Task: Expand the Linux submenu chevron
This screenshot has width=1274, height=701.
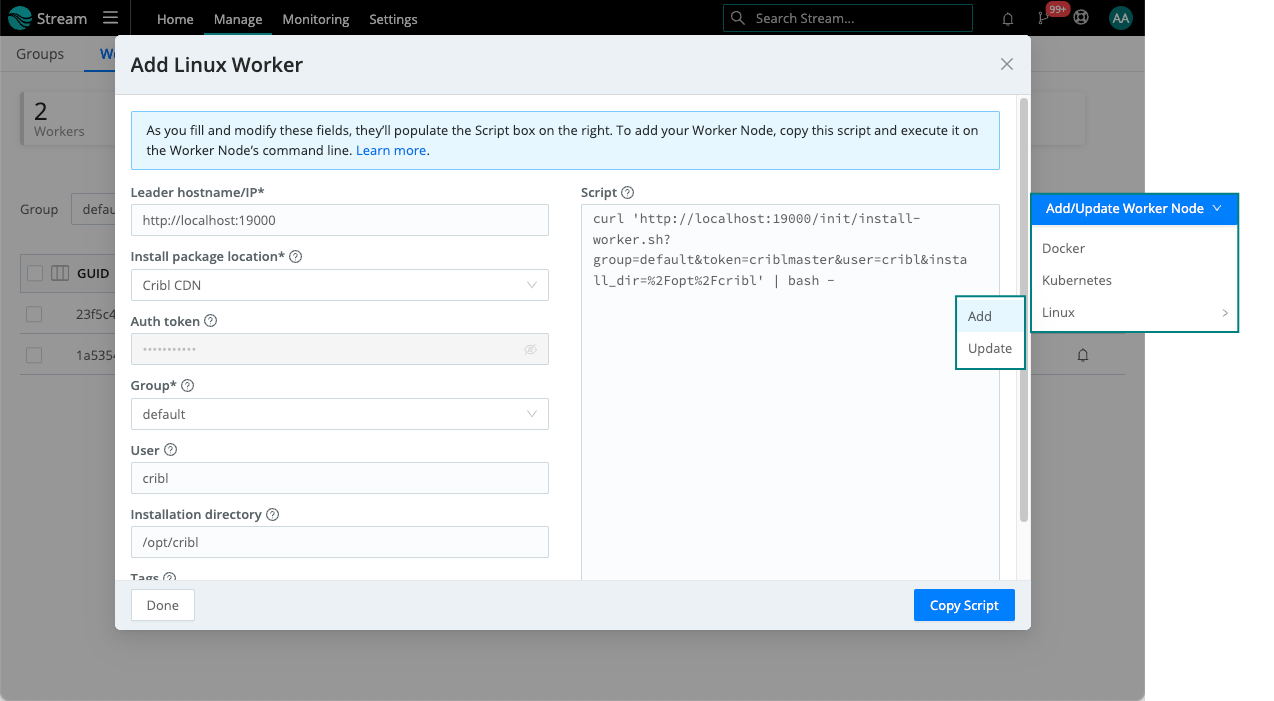Action: (1225, 312)
